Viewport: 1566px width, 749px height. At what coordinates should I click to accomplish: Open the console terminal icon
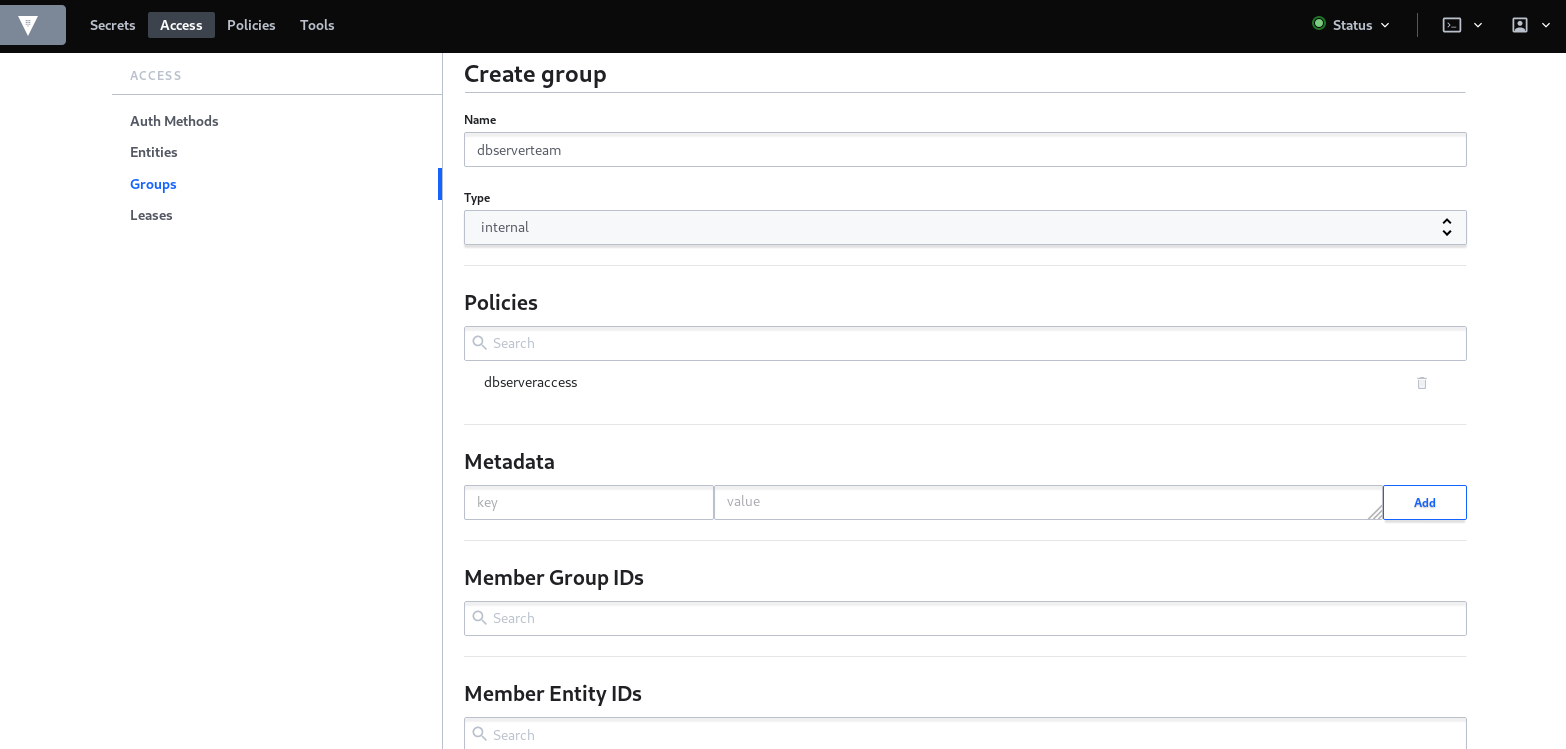[x=1451, y=25]
